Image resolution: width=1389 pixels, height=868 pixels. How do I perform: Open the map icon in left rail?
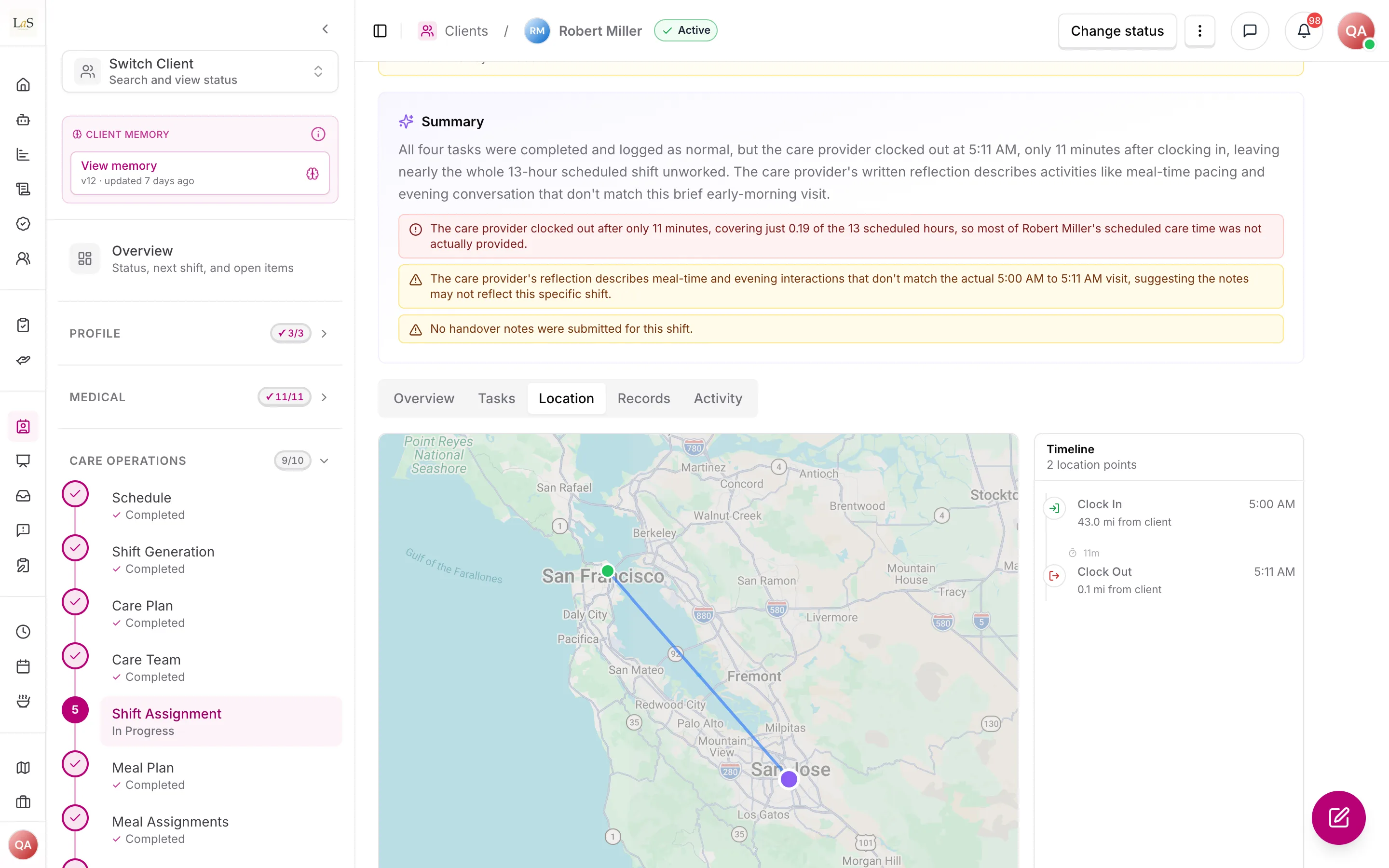click(23, 768)
